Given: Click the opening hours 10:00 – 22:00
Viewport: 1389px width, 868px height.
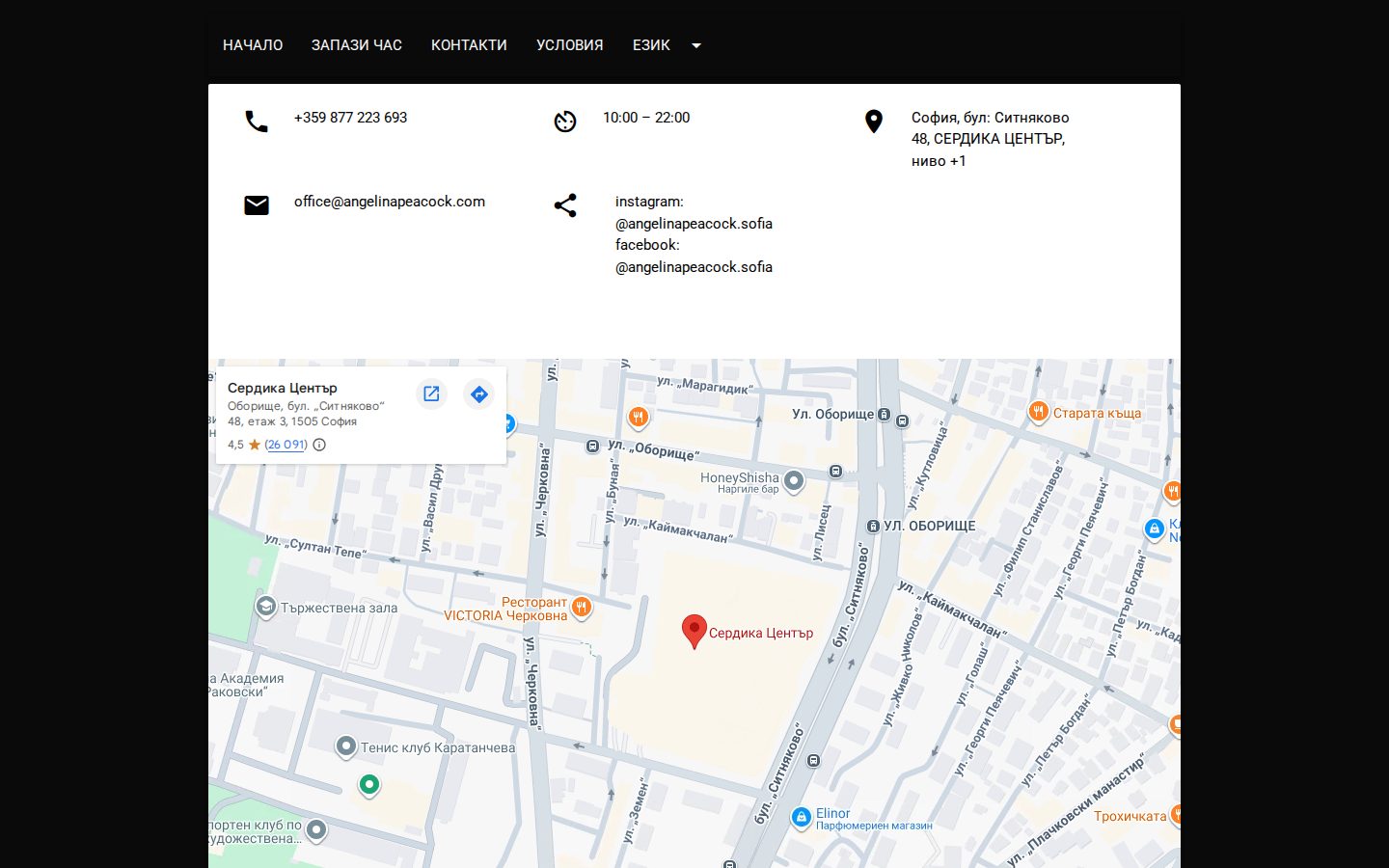Looking at the screenshot, I should pyautogui.click(x=646, y=118).
